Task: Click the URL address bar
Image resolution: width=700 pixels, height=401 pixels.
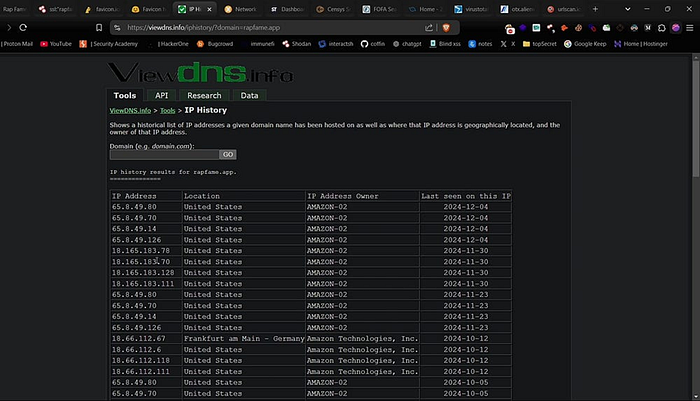Action: click(x=268, y=28)
